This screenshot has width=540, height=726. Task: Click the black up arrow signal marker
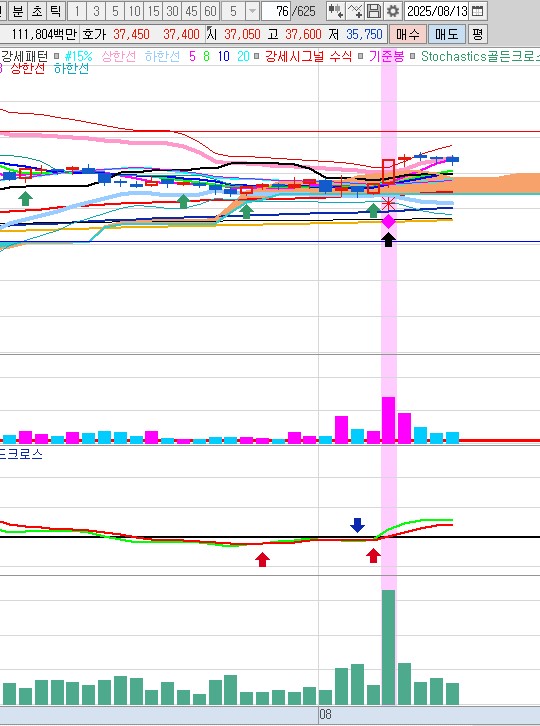[x=389, y=239]
